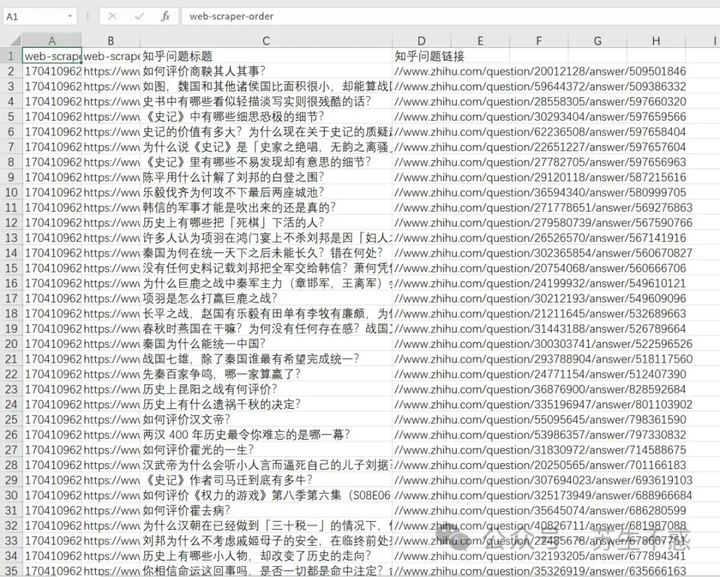Select column A header
Image resolution: width=720 pixels, height=577 pixels.
[52, 41]
